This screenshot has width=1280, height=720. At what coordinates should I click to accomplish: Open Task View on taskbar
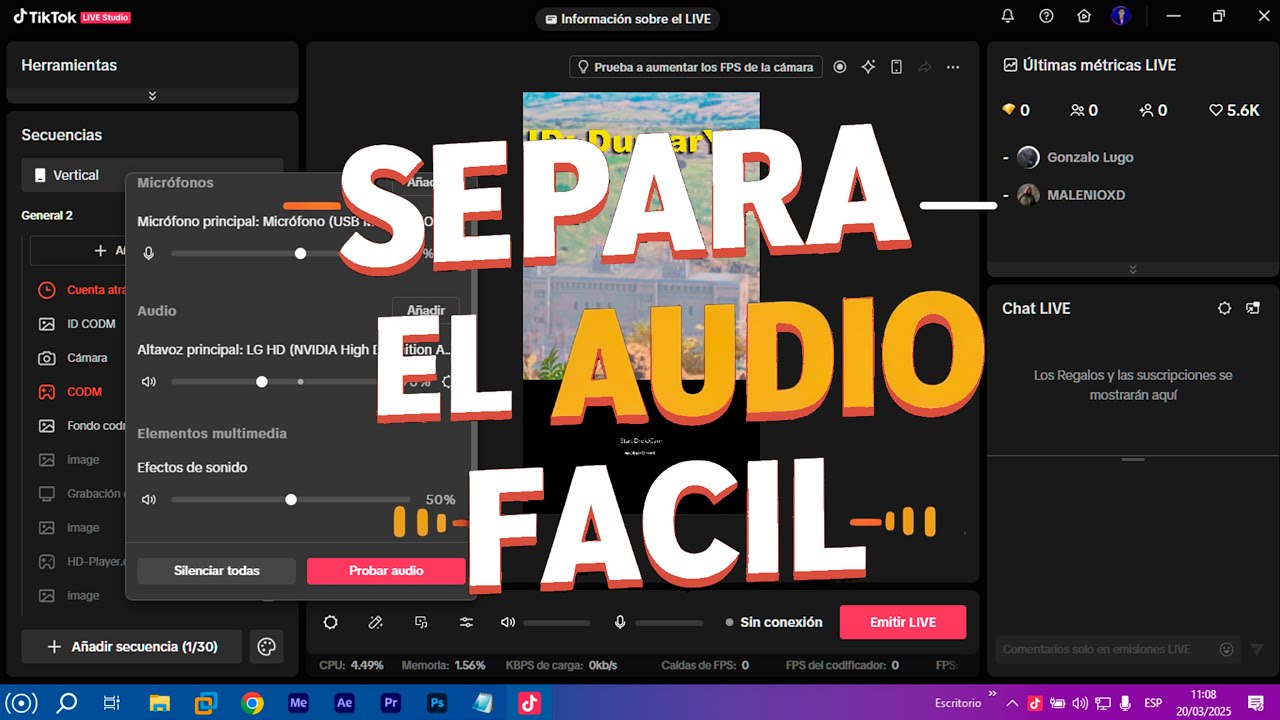pos(112,703)
